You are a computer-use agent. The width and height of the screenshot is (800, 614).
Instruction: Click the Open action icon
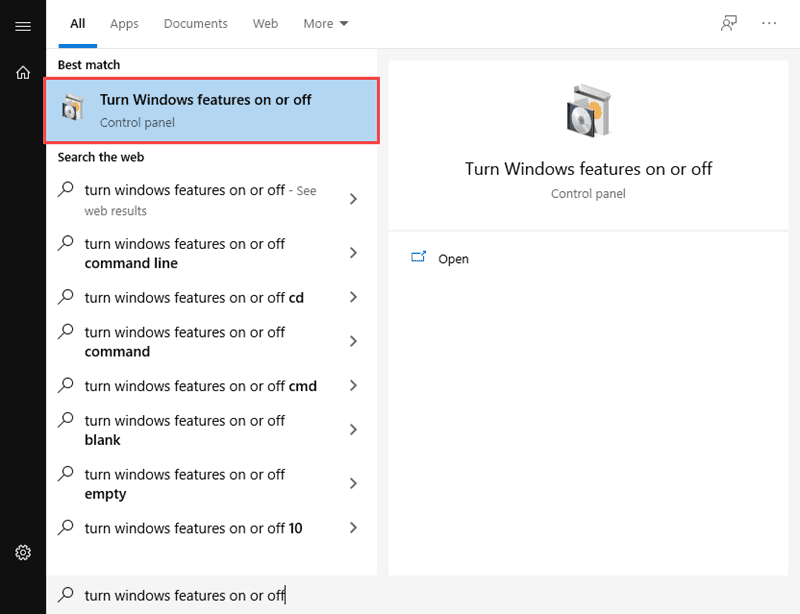[418, 257]
